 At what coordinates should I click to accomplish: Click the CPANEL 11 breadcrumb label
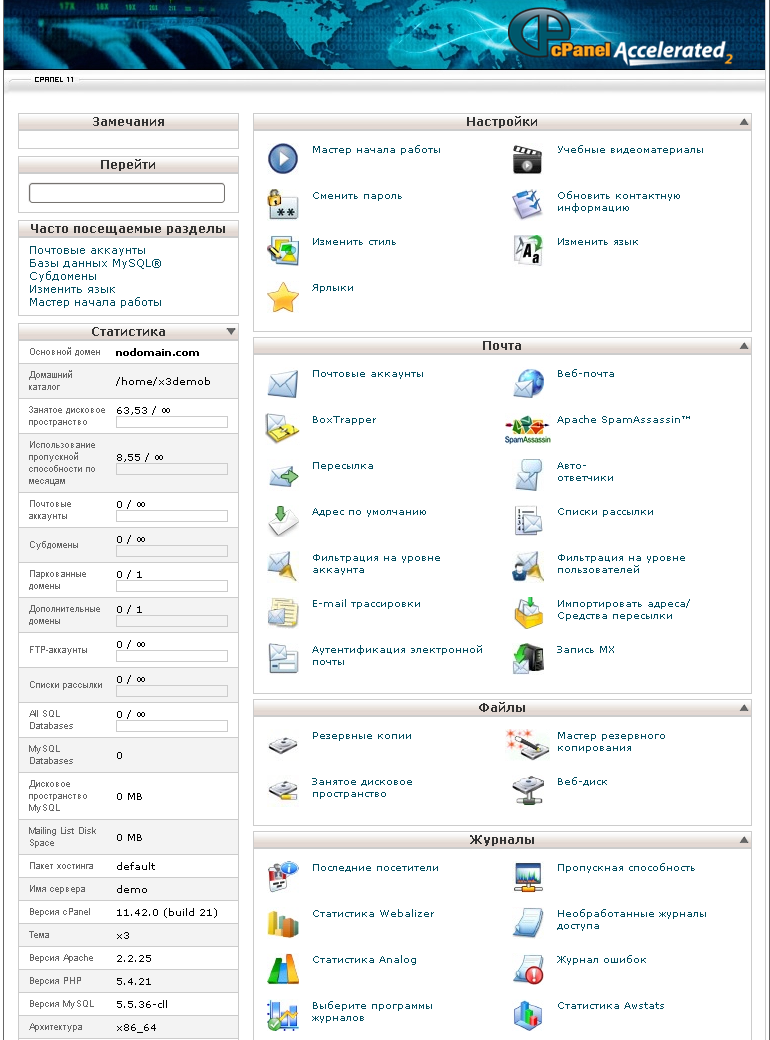point(54,80)
